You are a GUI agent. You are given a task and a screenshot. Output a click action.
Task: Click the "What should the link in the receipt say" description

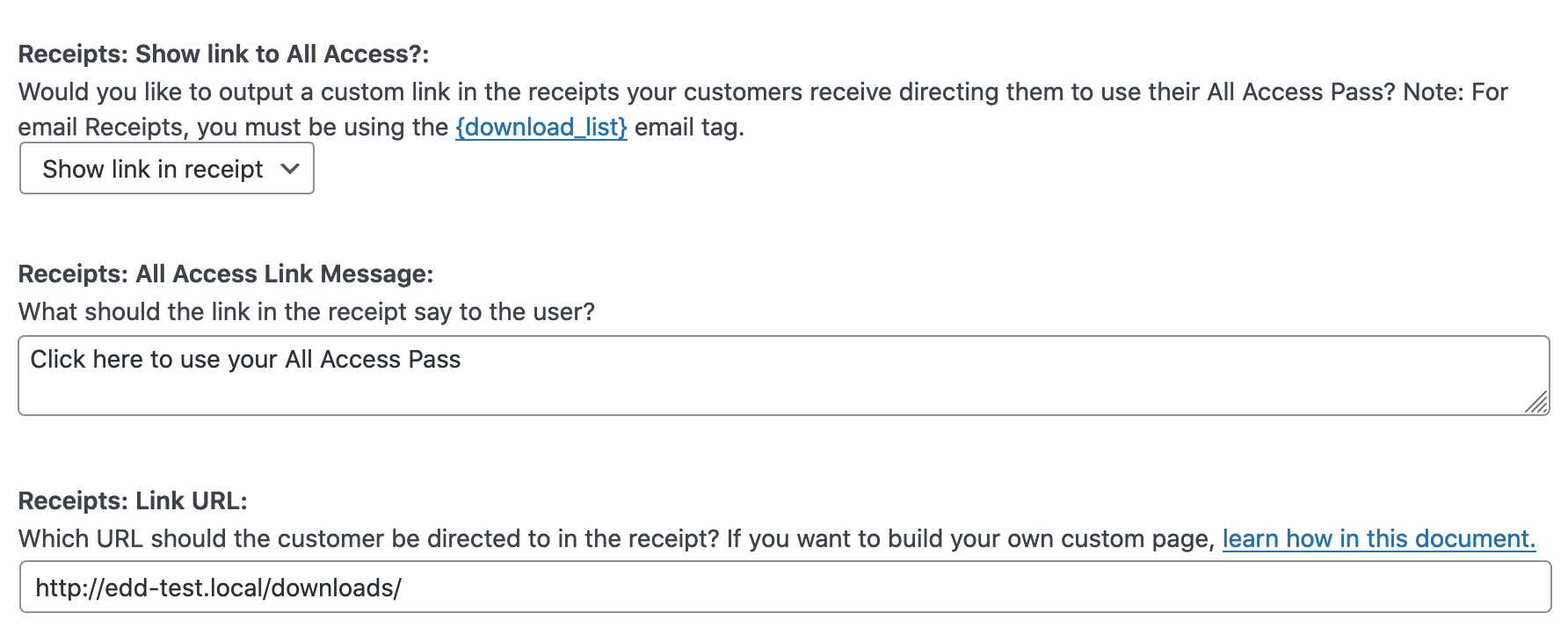click(x=306, y=311)
